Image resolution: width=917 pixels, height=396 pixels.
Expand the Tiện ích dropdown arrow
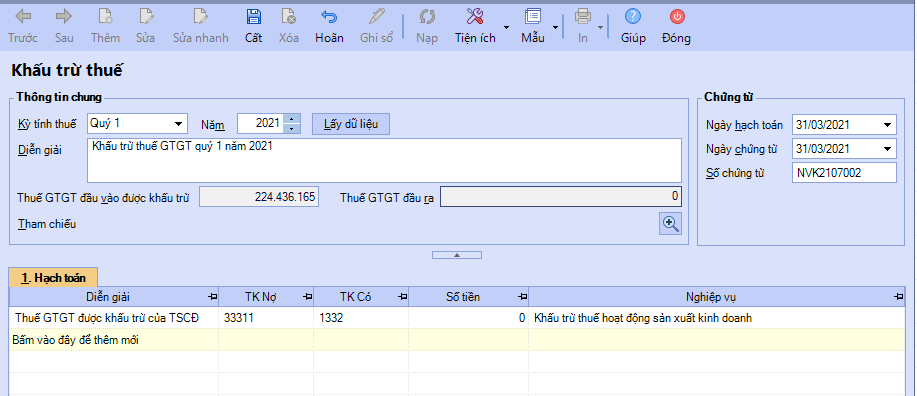coord(506,27)
